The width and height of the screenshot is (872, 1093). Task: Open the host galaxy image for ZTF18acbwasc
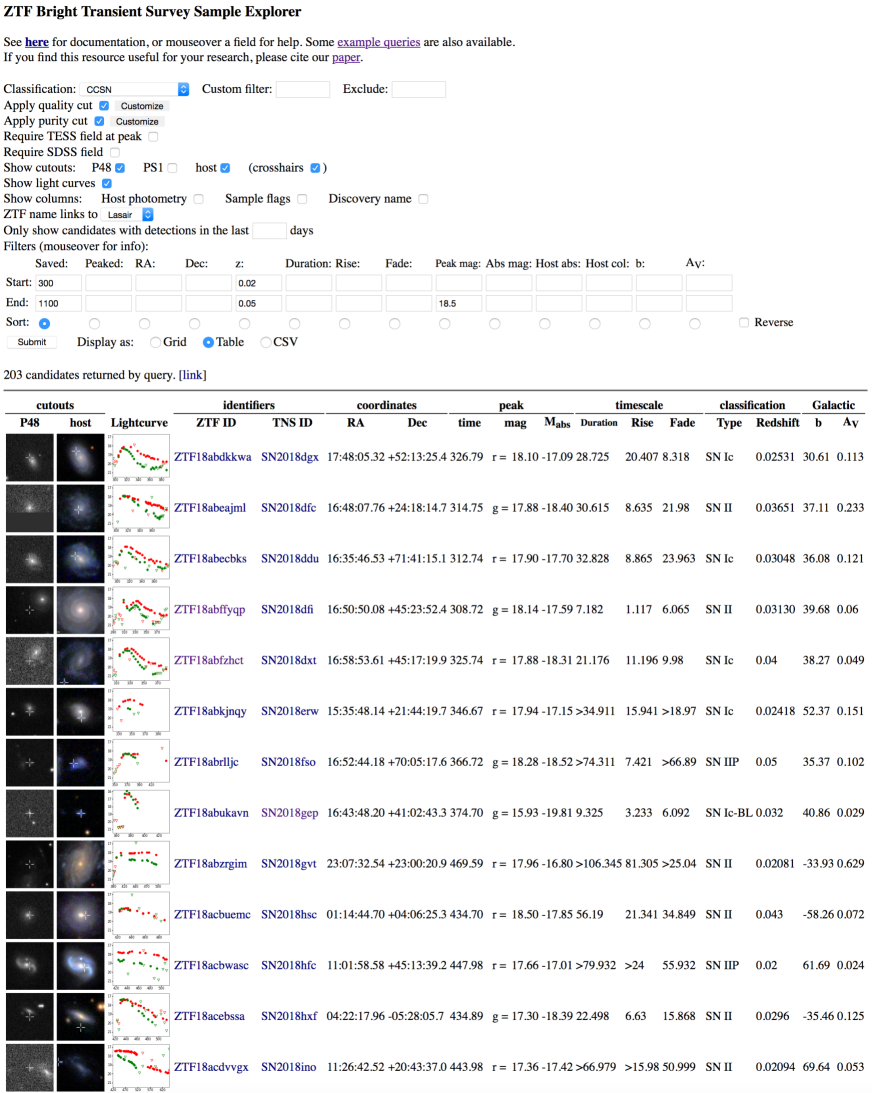point(81,965)
